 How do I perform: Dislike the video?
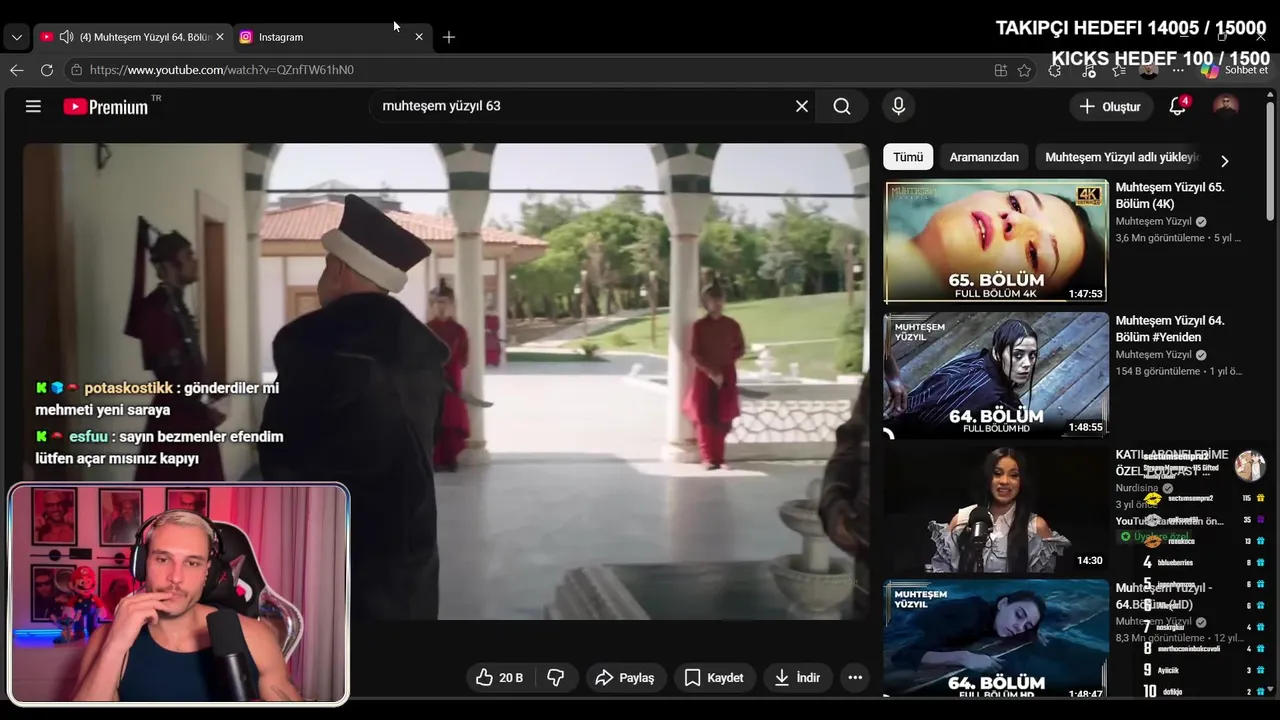[x=556, y=677]
